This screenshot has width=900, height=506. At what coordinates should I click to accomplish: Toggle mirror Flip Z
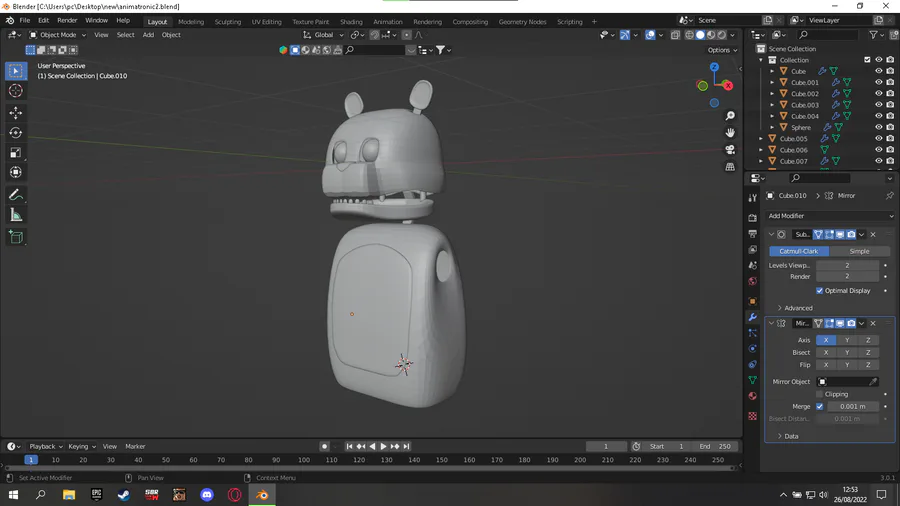point(868,365)
